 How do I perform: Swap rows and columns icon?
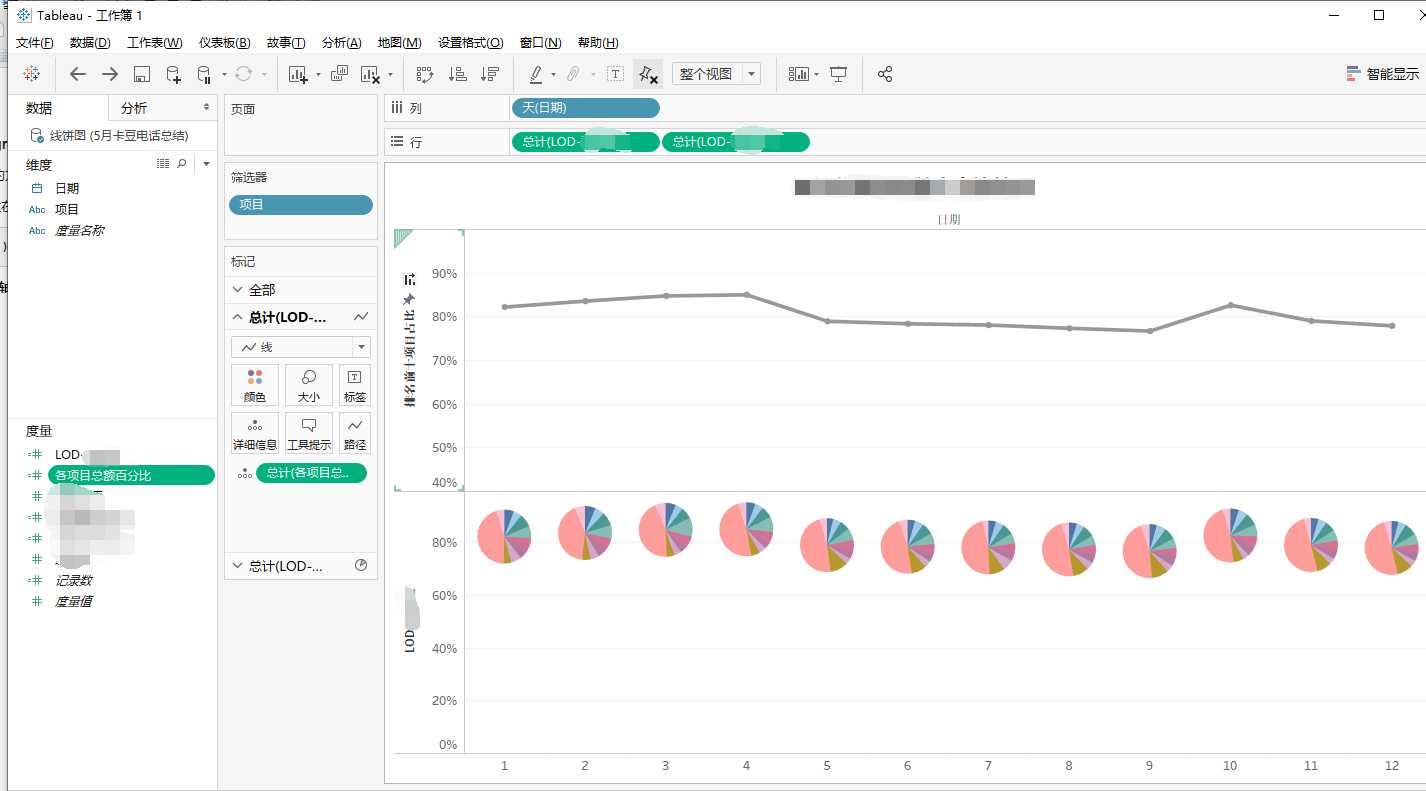425,74
